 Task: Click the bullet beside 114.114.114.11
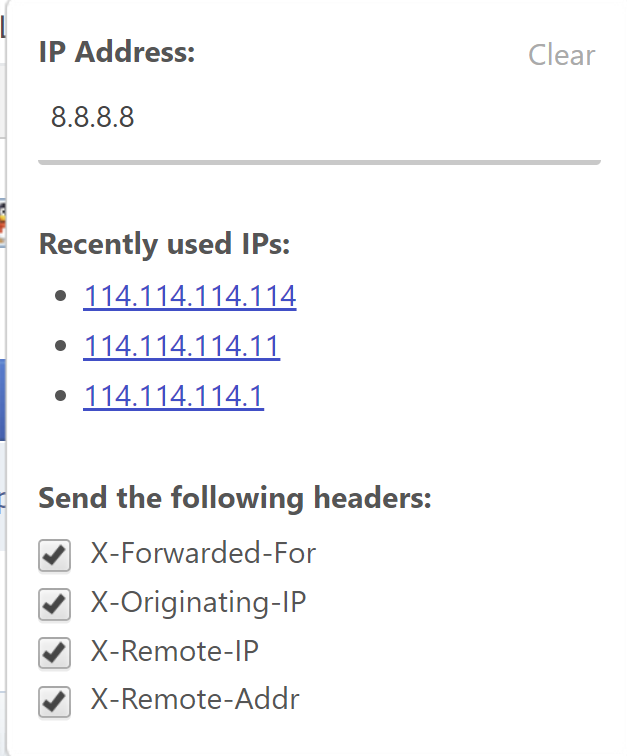pyautogui.click(x=62, y=347)
